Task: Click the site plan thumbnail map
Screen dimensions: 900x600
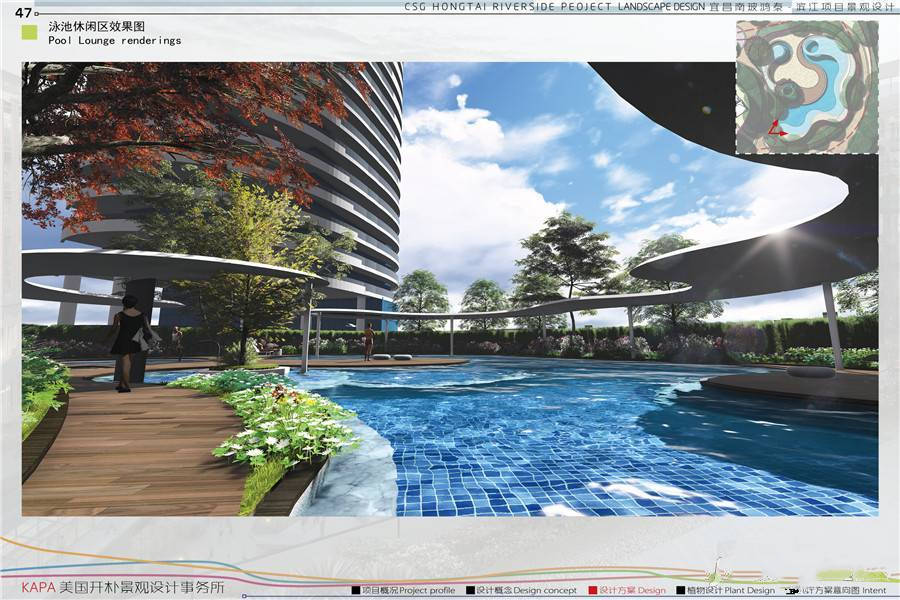Action: click(806, 87)
